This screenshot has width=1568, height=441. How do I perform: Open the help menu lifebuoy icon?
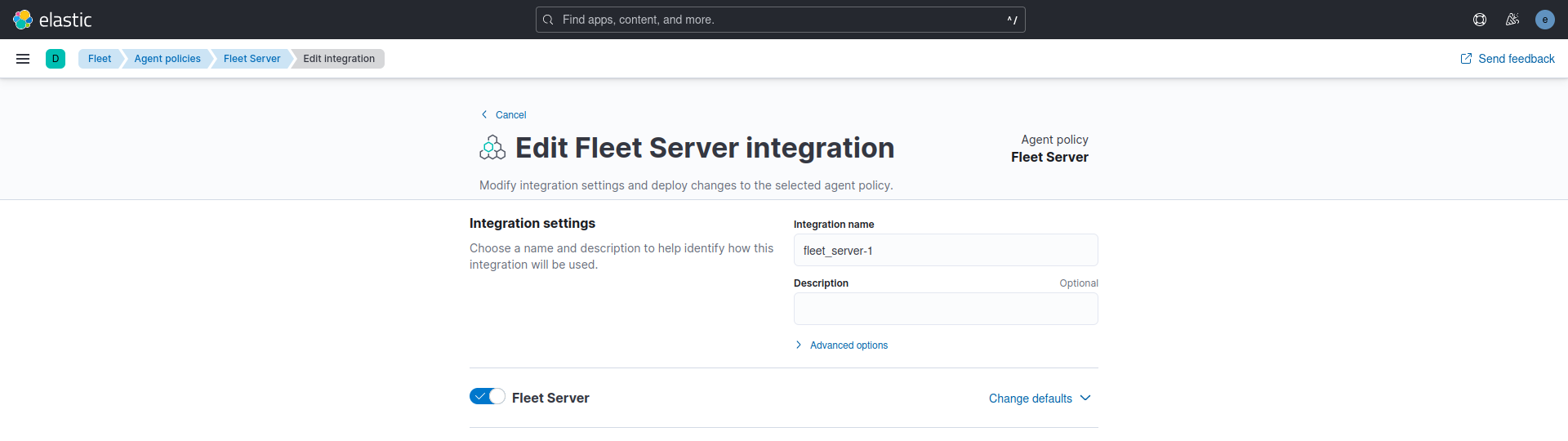coord(1480,20)
